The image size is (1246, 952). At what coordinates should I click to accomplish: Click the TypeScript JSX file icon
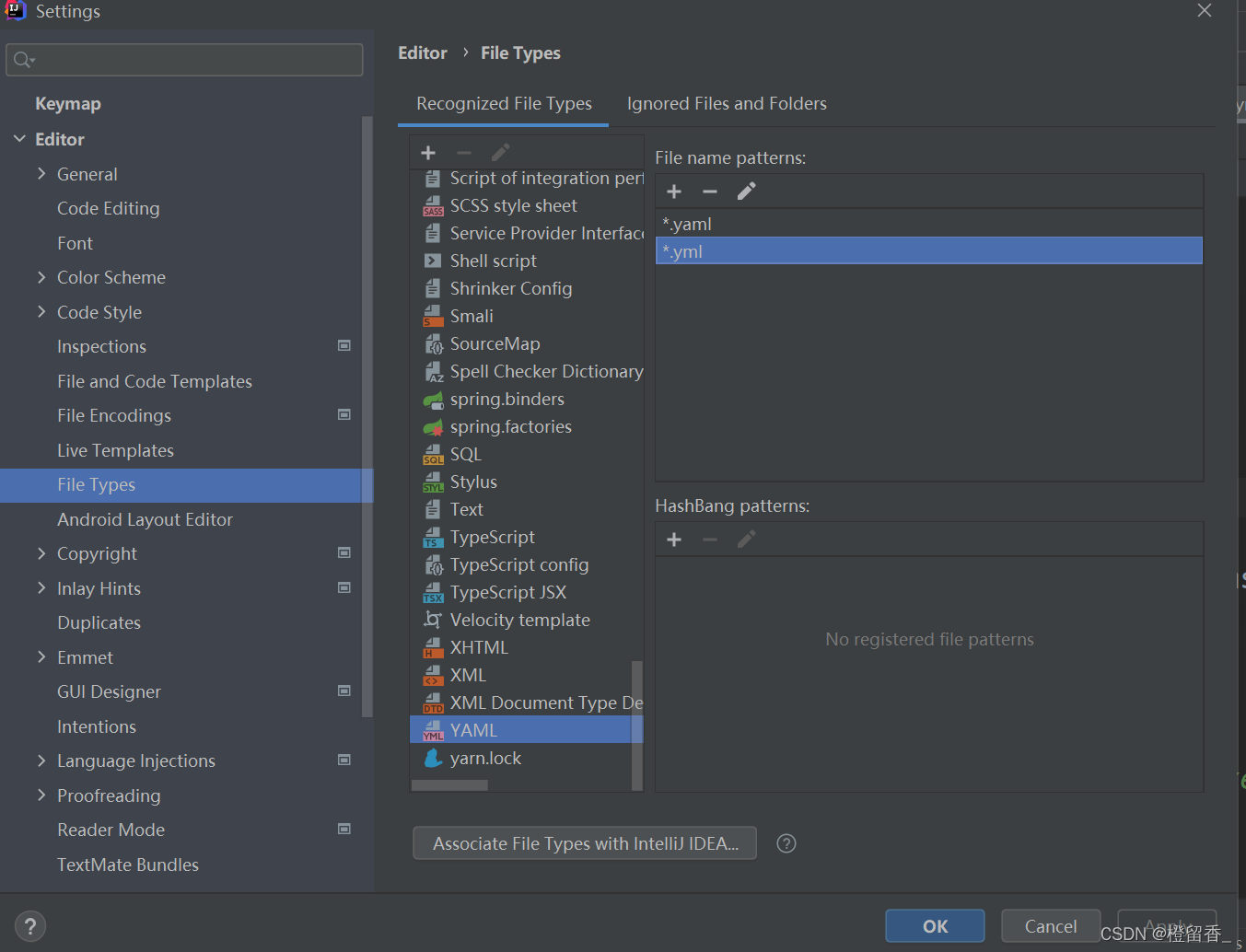433,593
